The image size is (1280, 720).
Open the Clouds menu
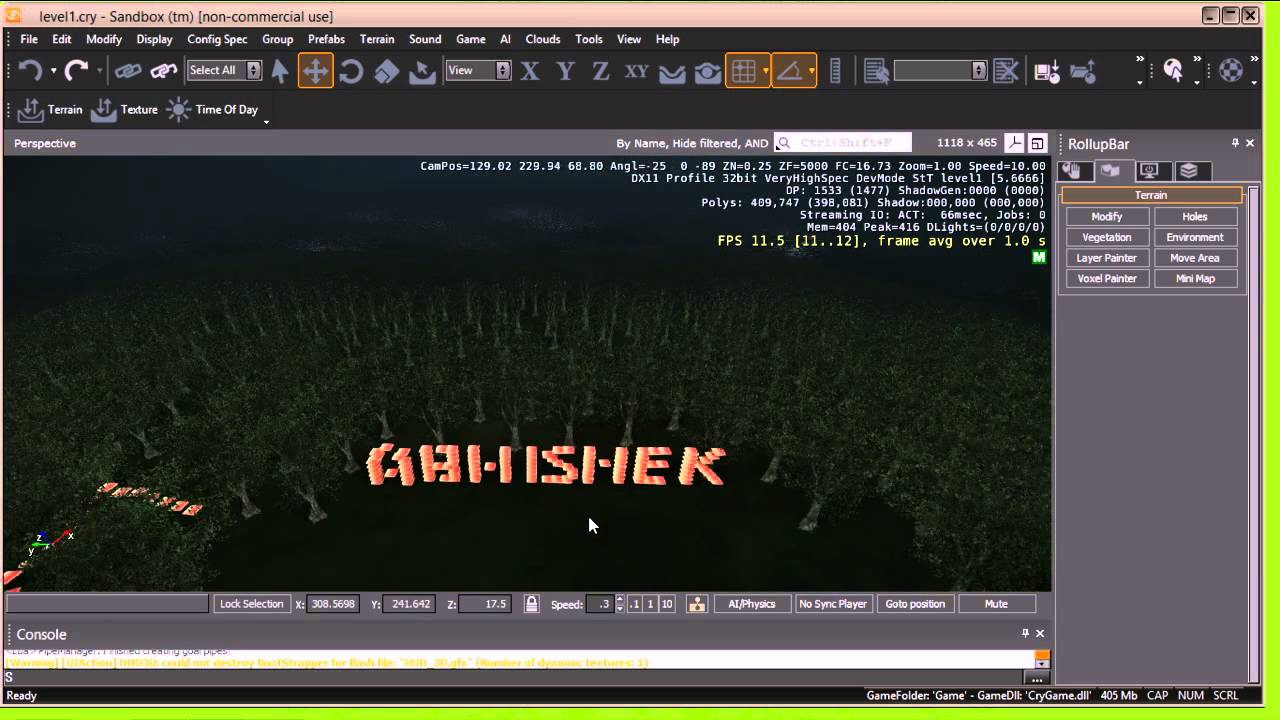(x=543, y=39)
